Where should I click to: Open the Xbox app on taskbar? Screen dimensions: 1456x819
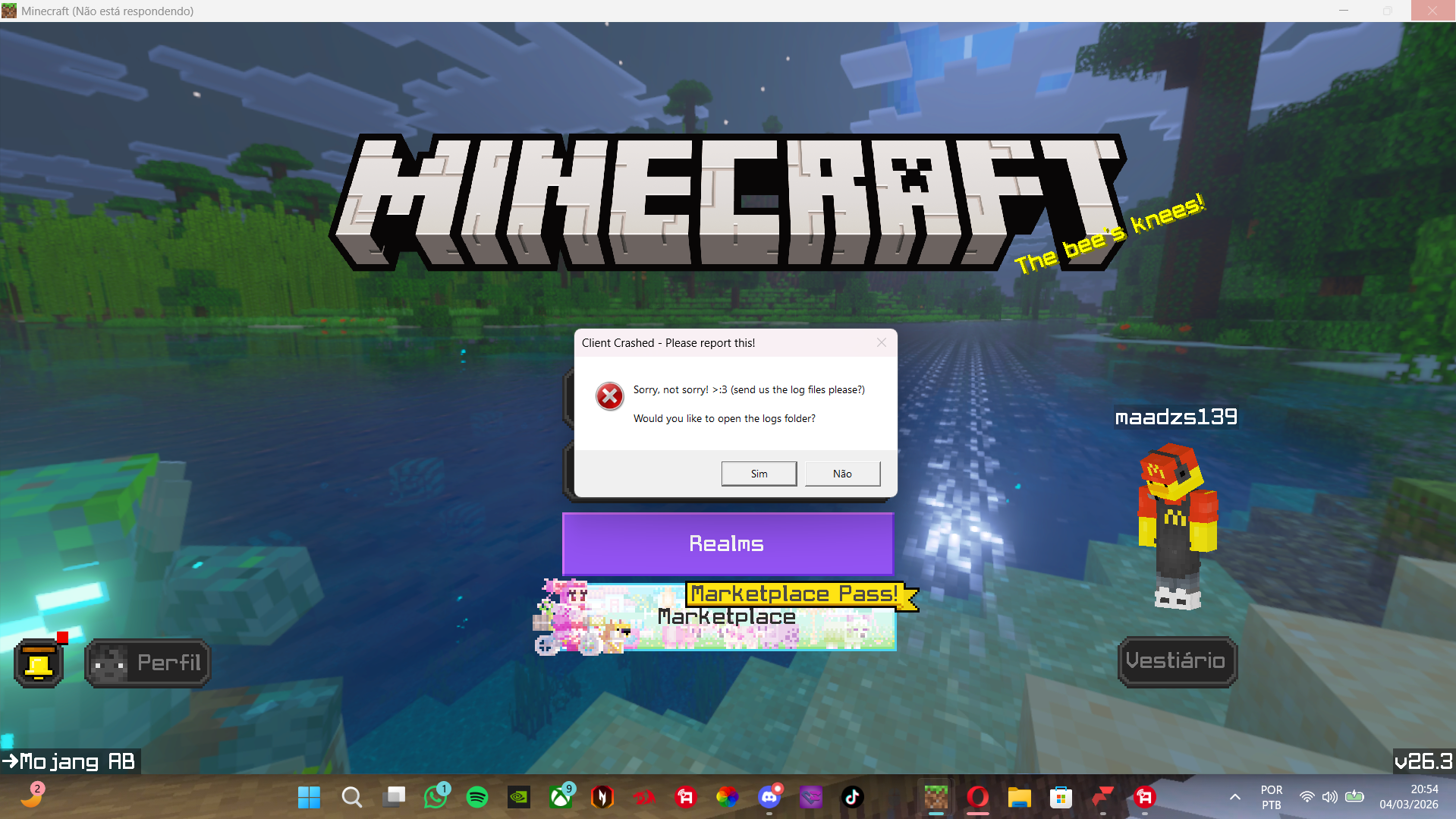[561, 797]
